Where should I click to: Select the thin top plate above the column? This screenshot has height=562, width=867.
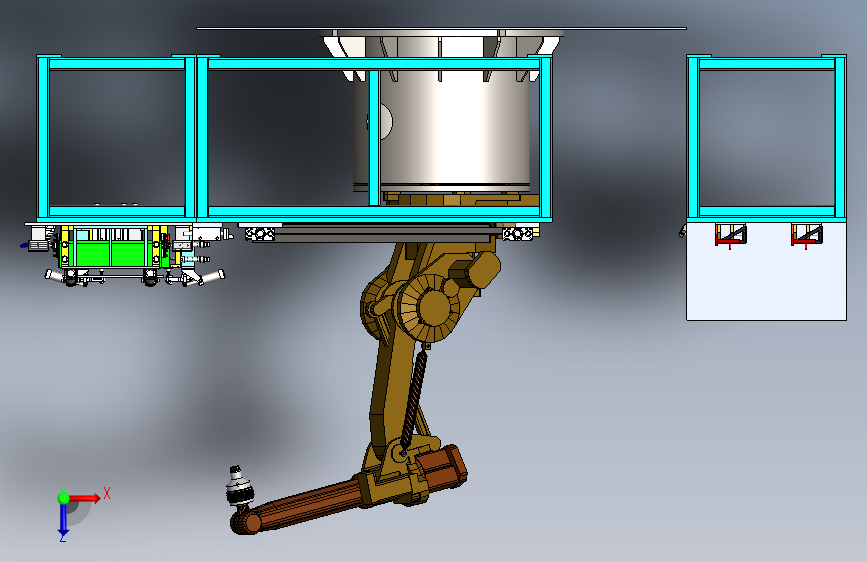click(x=441, y=28)
